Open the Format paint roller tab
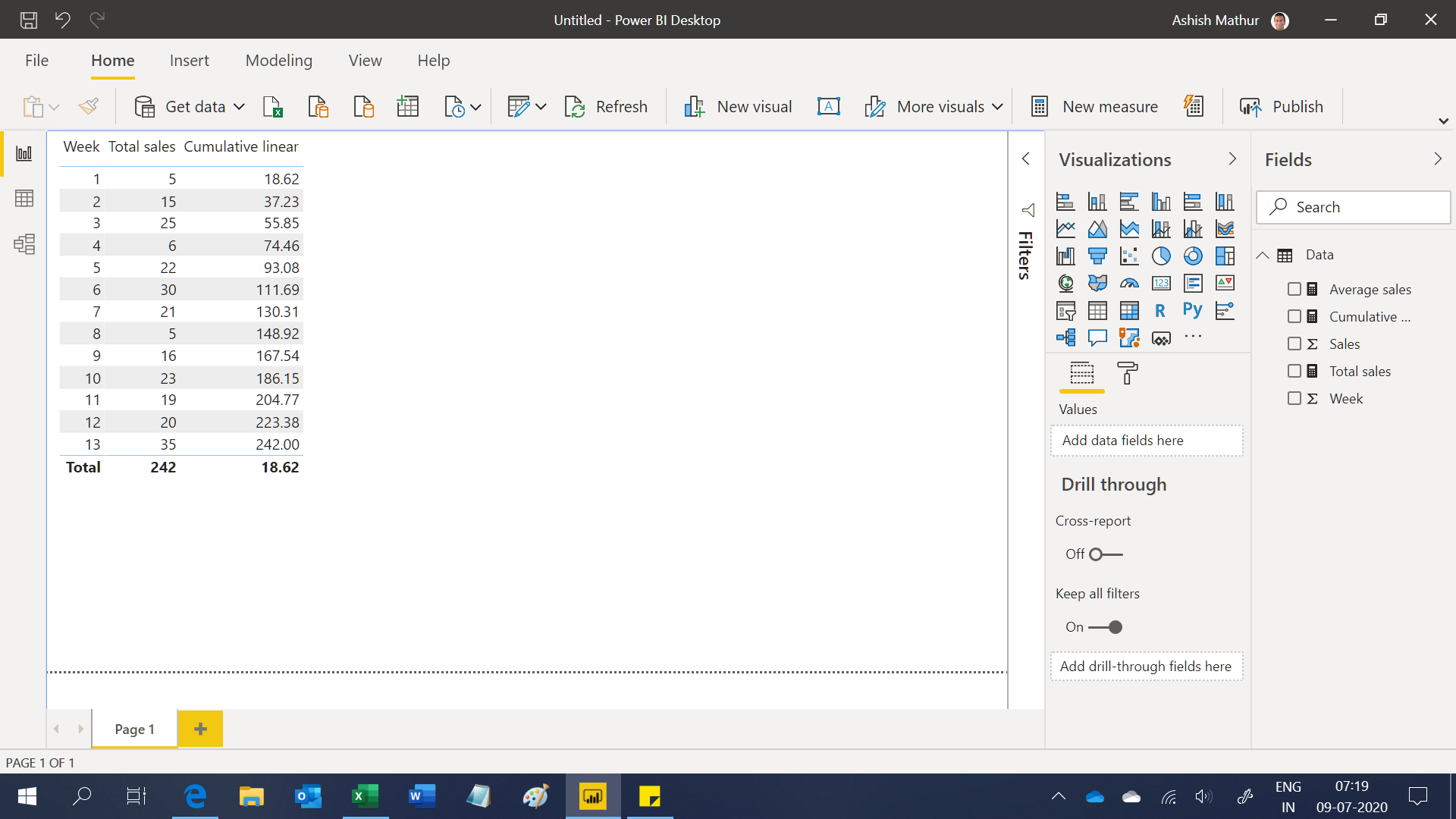Image resolution: width=1456 pixels, height=819 pixels. click(x=1128, y=373)
